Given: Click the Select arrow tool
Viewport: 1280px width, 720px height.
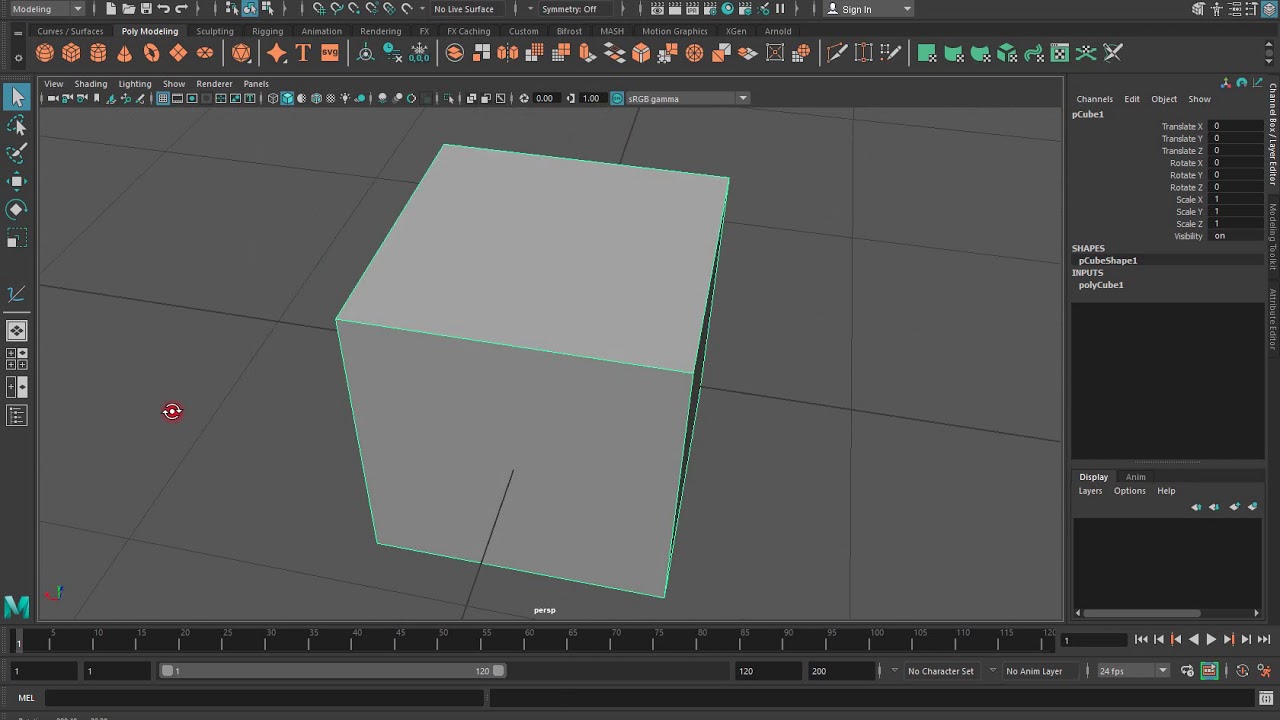Looking at the screenshot, I should [x=17, y=97].
